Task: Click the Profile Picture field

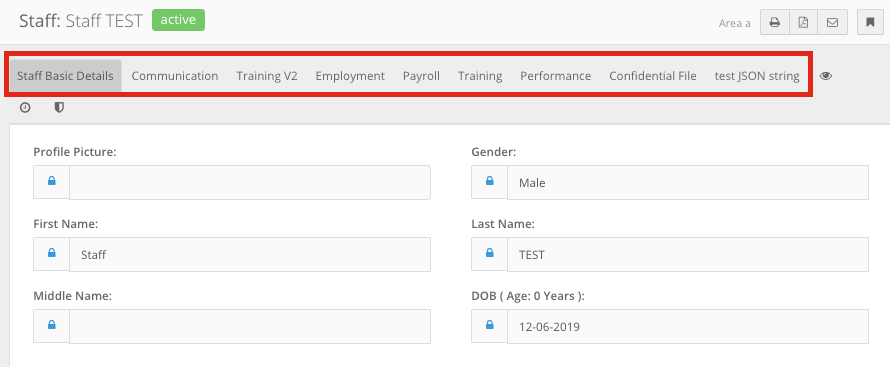Action: click(x=250, y=182)
